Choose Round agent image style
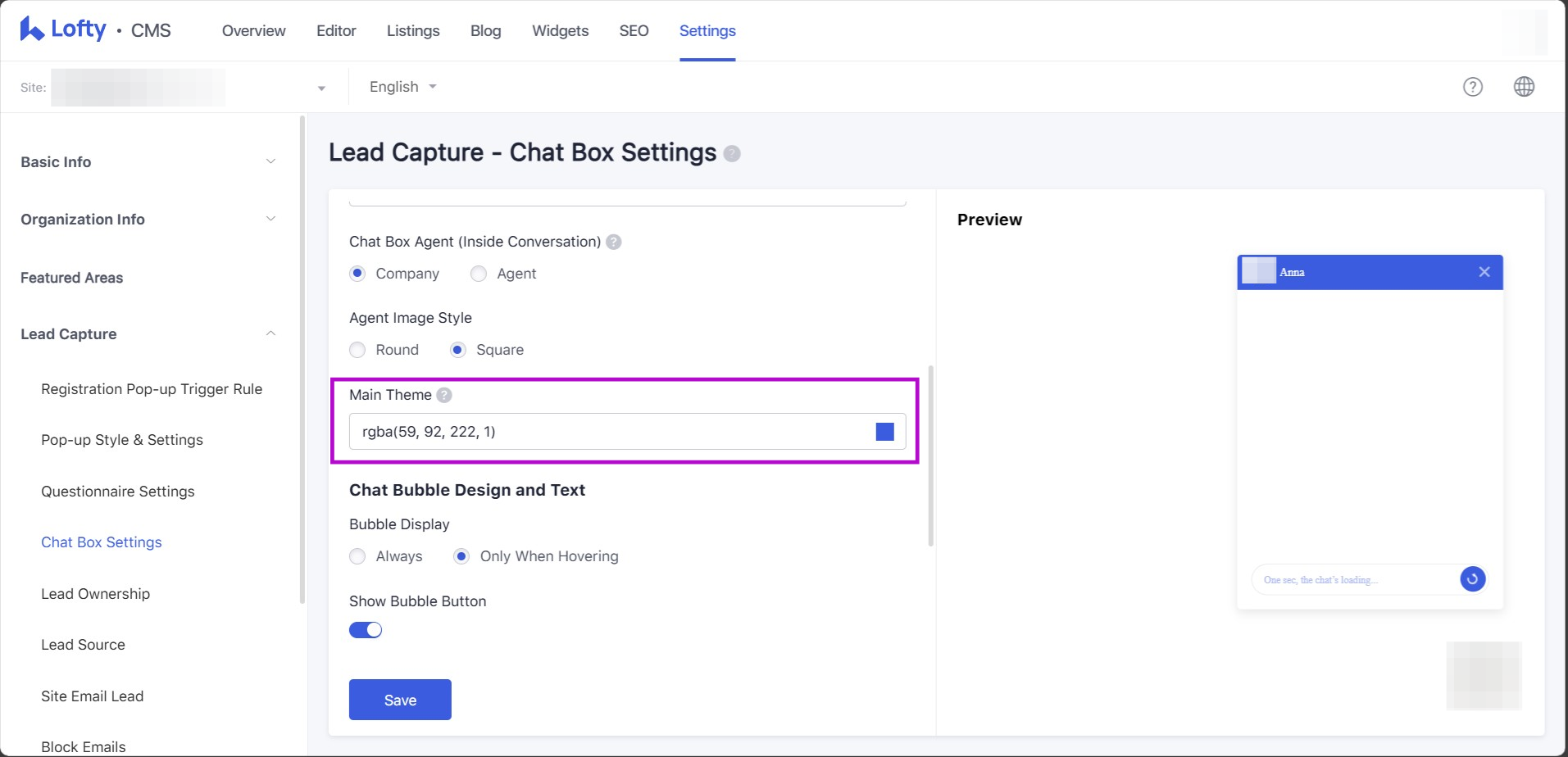Screen dimensions: 1568x757 357,350
